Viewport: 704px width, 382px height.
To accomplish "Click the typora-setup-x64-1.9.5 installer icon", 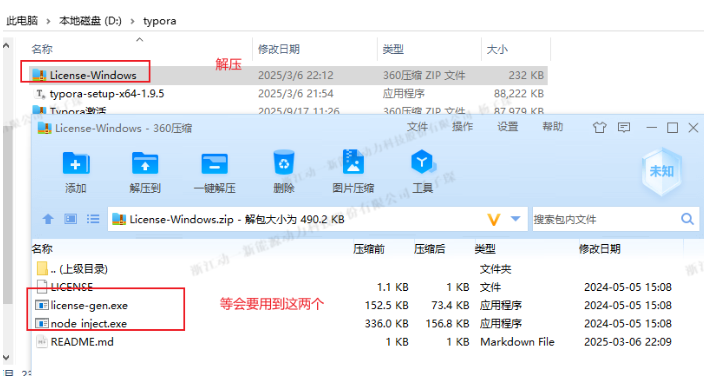I will point(40,93).
